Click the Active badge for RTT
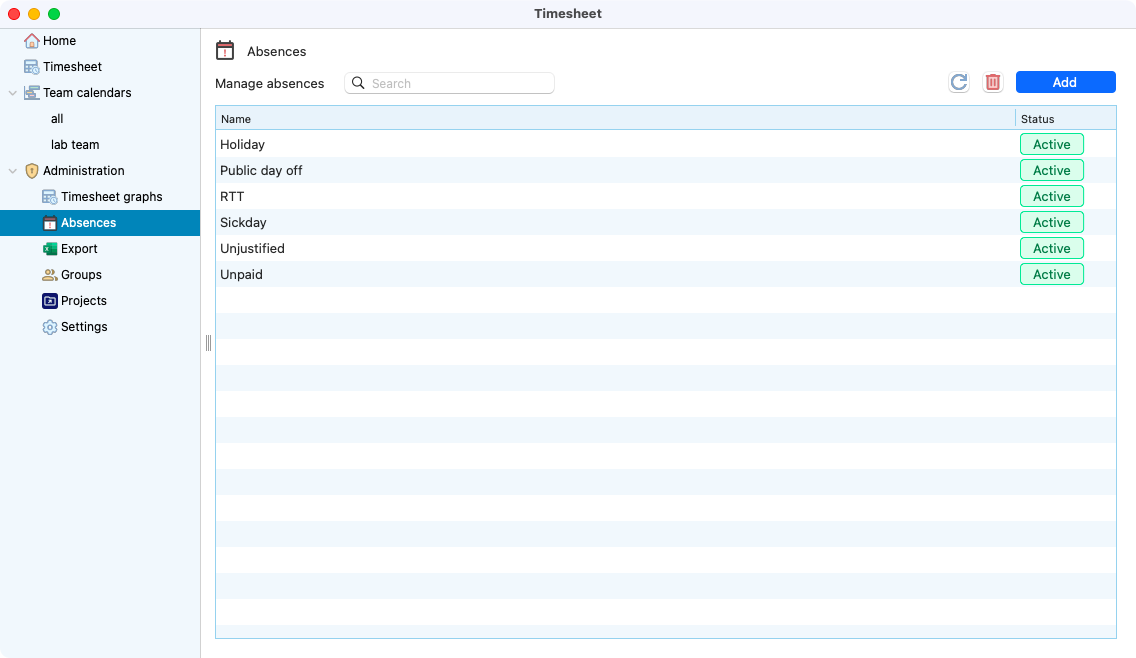 tap(1051, 196)
